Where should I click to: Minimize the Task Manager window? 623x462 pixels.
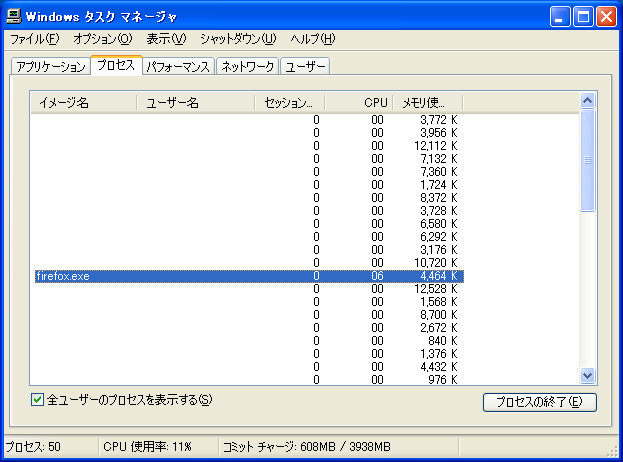[x=560, y=17]
